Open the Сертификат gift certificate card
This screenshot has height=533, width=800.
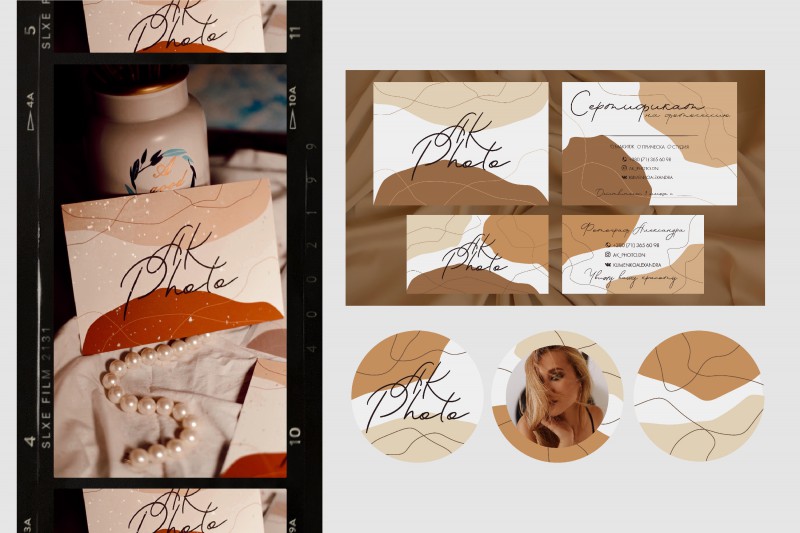coord(649,144)
